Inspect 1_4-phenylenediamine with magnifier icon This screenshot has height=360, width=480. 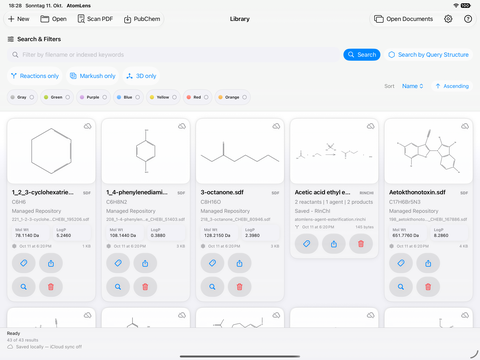[118, 287]
